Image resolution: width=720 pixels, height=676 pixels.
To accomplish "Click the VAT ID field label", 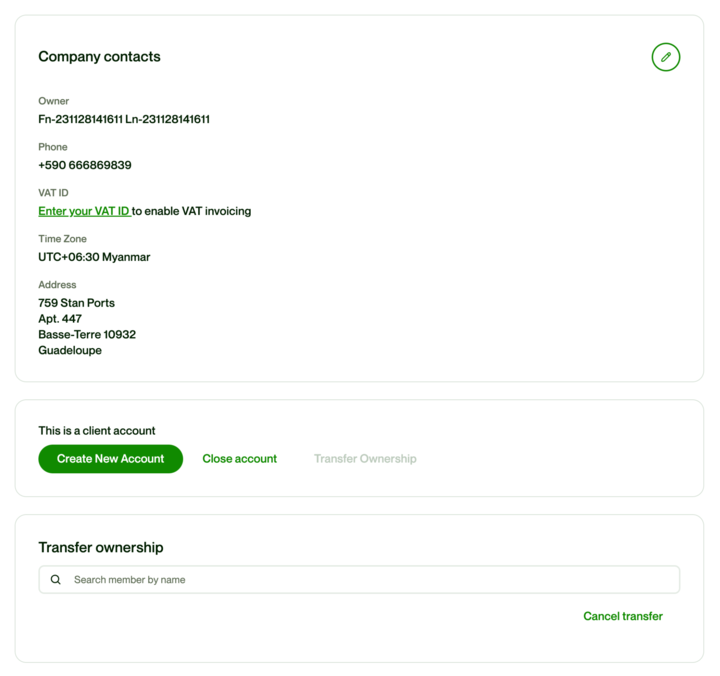I will pyautogui.click(x=53, y=193).
